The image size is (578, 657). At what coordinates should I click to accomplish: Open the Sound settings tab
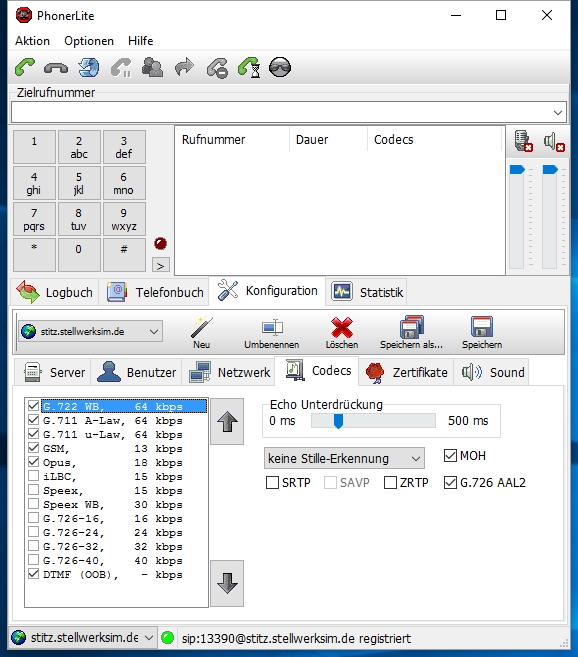[492, 372]
